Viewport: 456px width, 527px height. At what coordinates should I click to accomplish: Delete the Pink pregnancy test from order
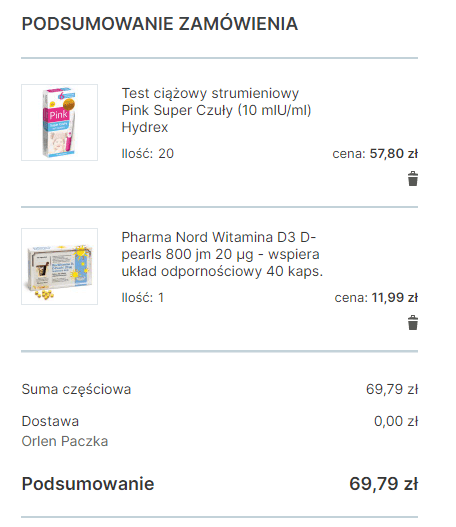point(413,178)
